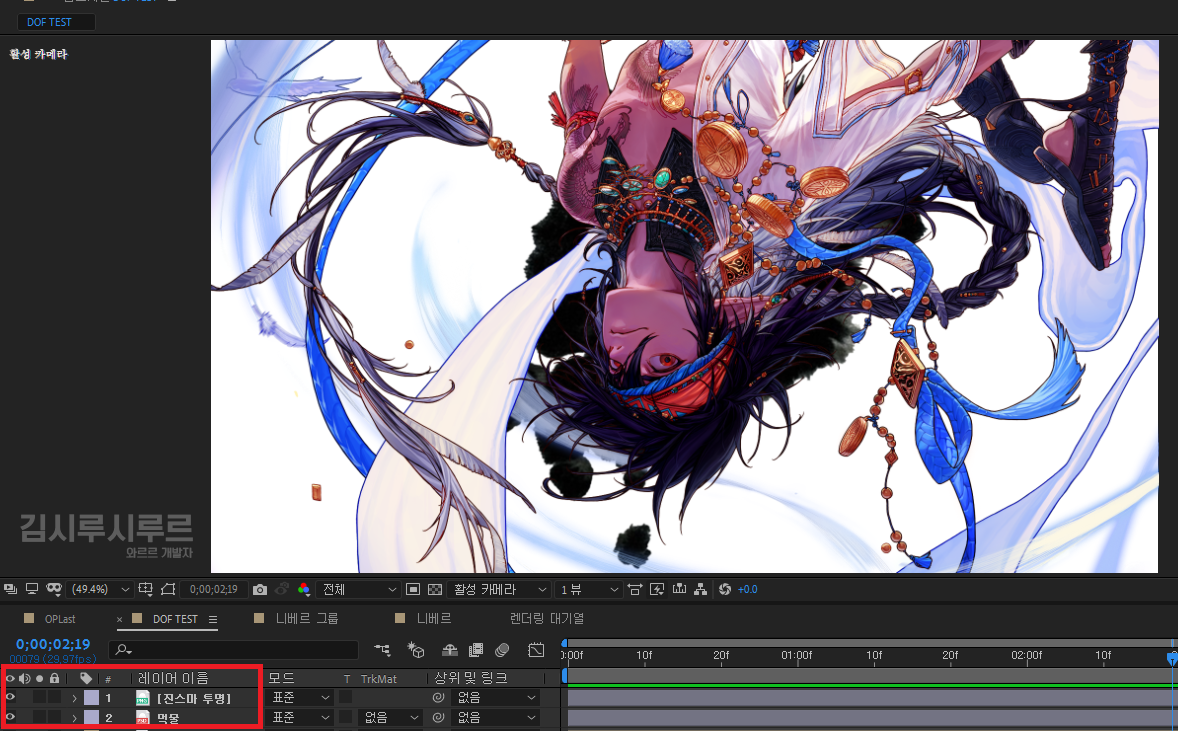Click the always preview this view icon
The height and width of the screenshot is (731, 1178).
coord(11,589)
